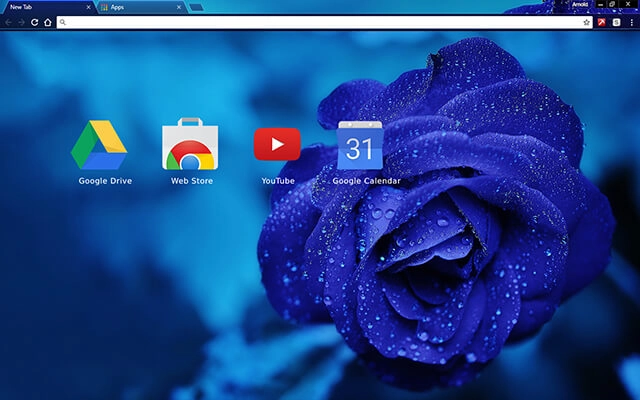Open a new tab with the tab-strip button
This screenshot has height=400, width=640.
197,7
